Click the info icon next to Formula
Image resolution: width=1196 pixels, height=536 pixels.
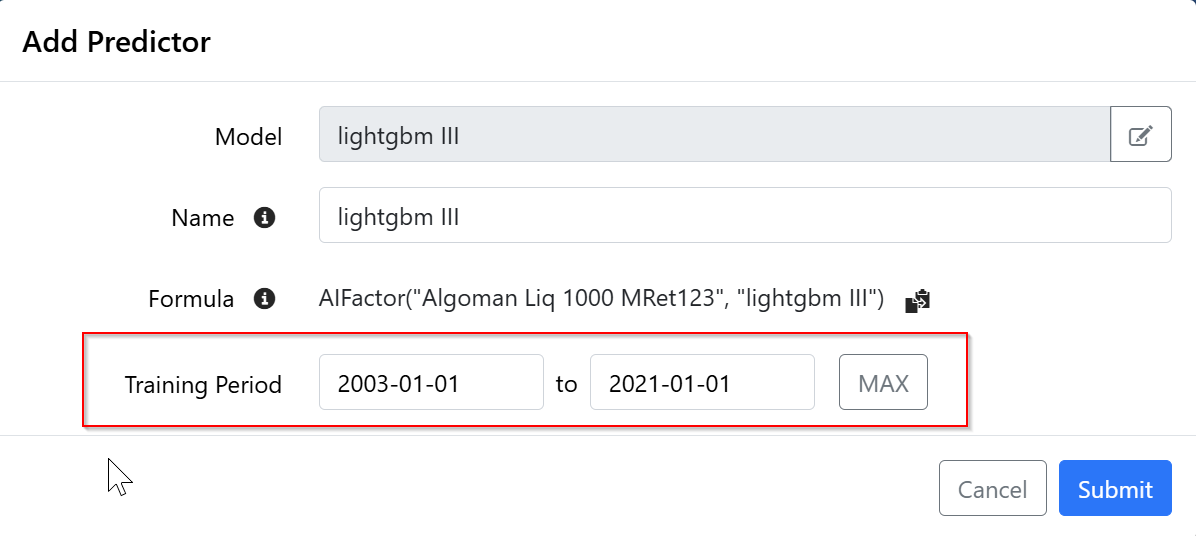[x=264, y=298]
